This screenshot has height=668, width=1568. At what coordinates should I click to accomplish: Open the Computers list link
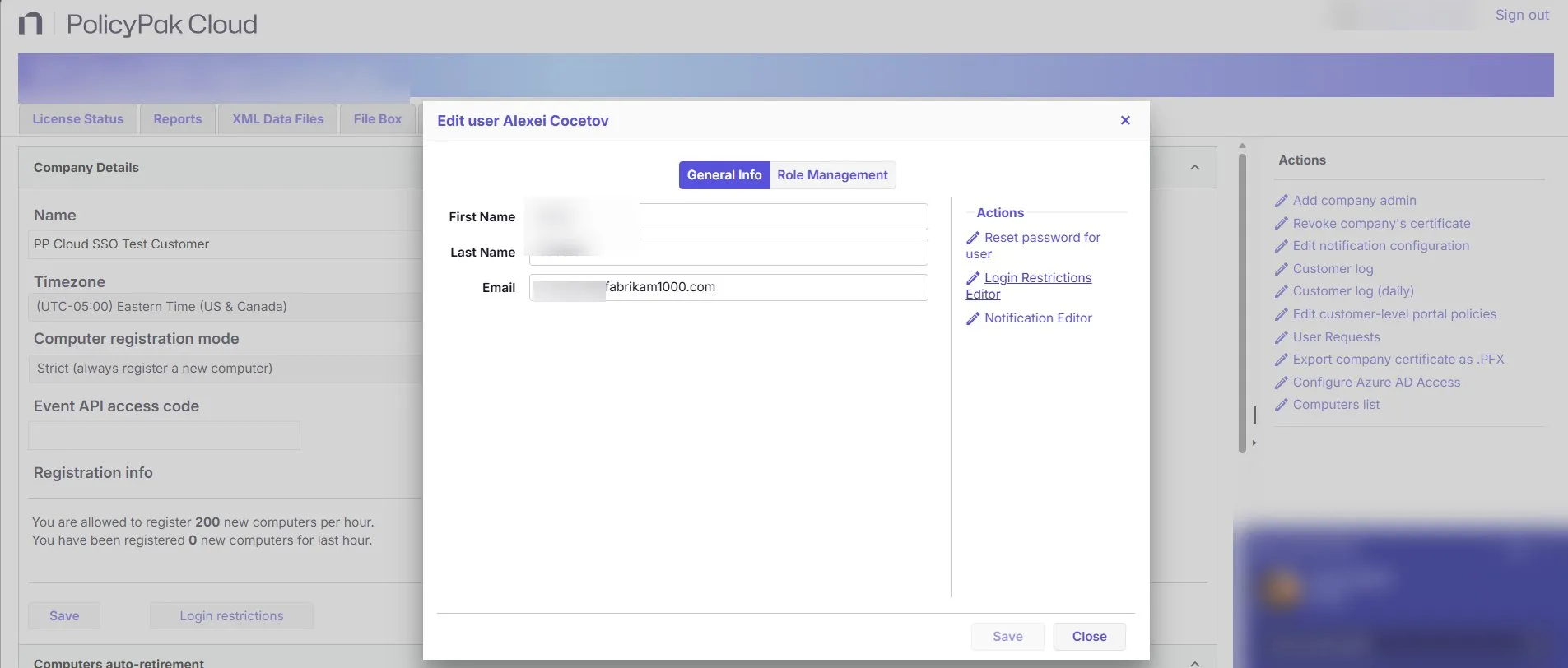pos(1336,405)
